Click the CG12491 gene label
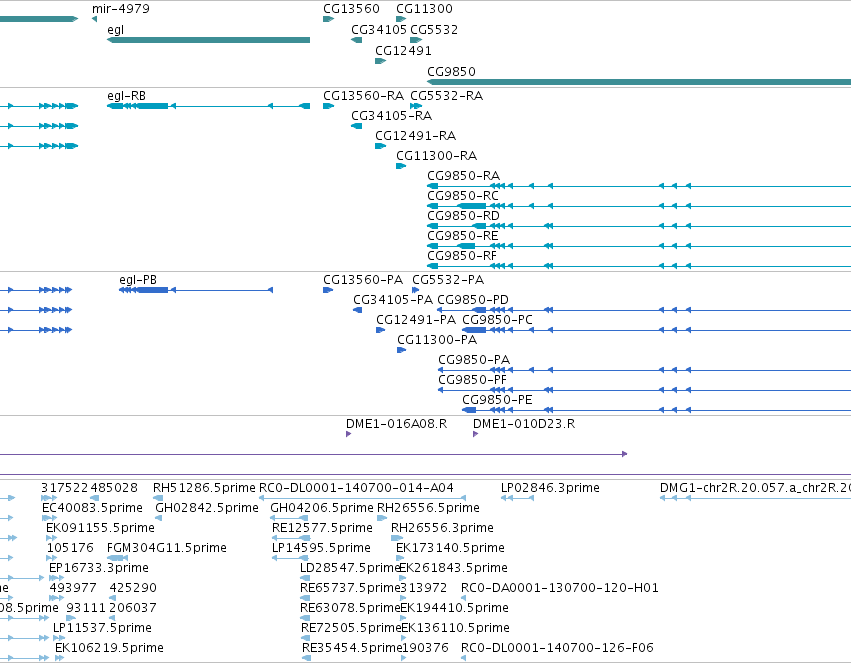This screenshot has height=663, width=851. 403,51
